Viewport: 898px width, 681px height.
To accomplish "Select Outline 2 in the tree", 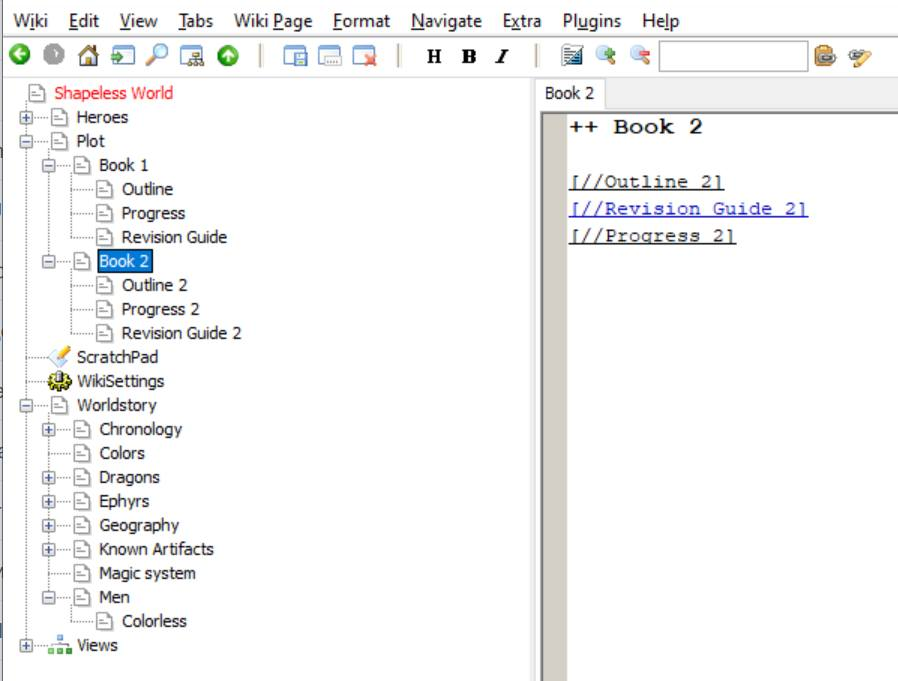I will 154,285.
